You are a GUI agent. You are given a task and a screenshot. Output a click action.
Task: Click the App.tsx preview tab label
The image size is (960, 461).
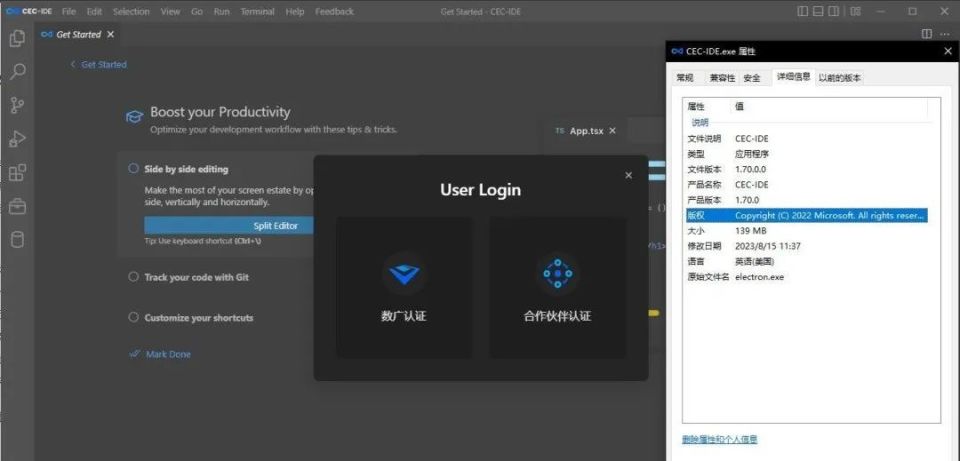click(587, 131)
